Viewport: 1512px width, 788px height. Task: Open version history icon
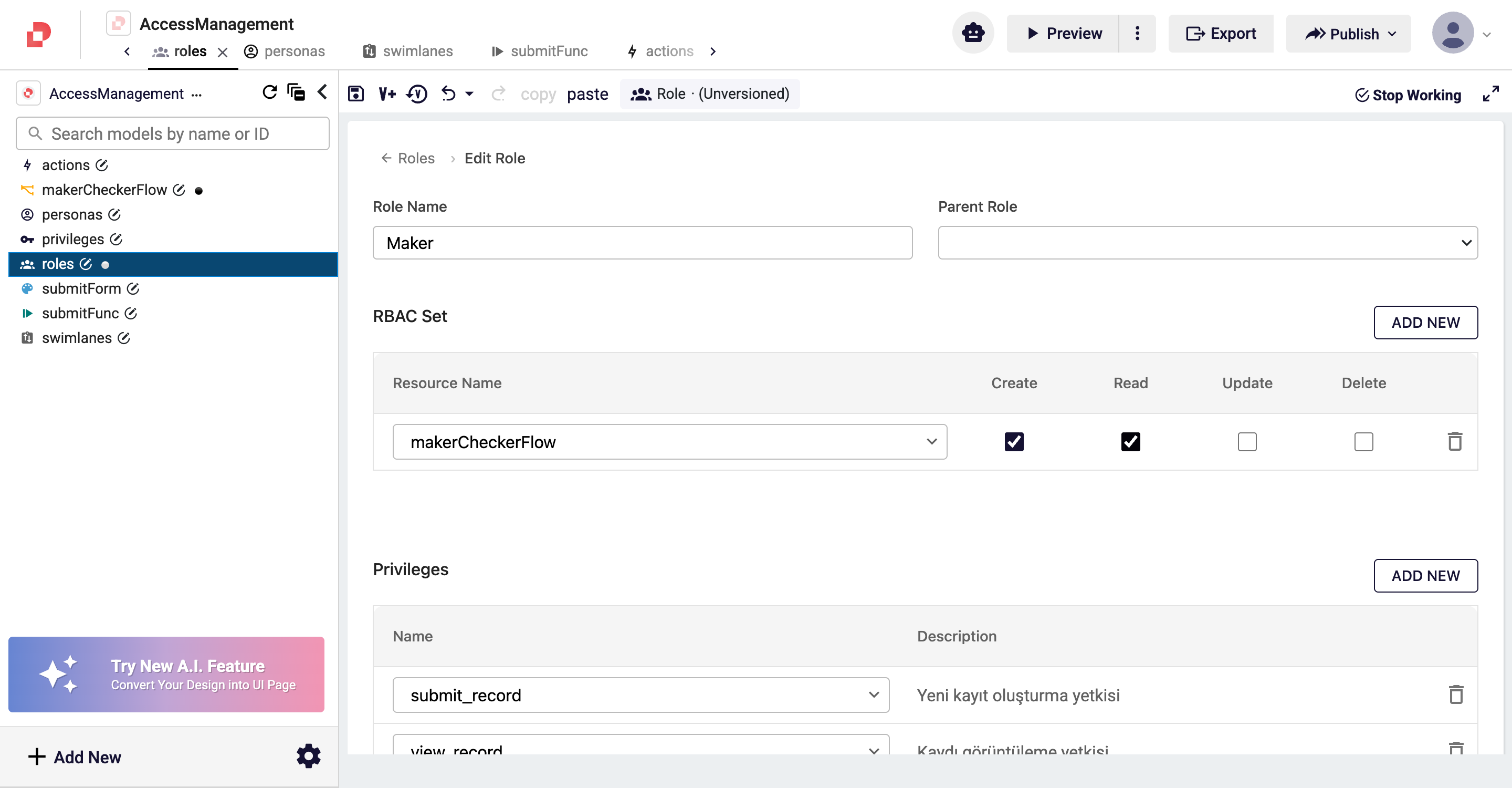tap(417, 94)
